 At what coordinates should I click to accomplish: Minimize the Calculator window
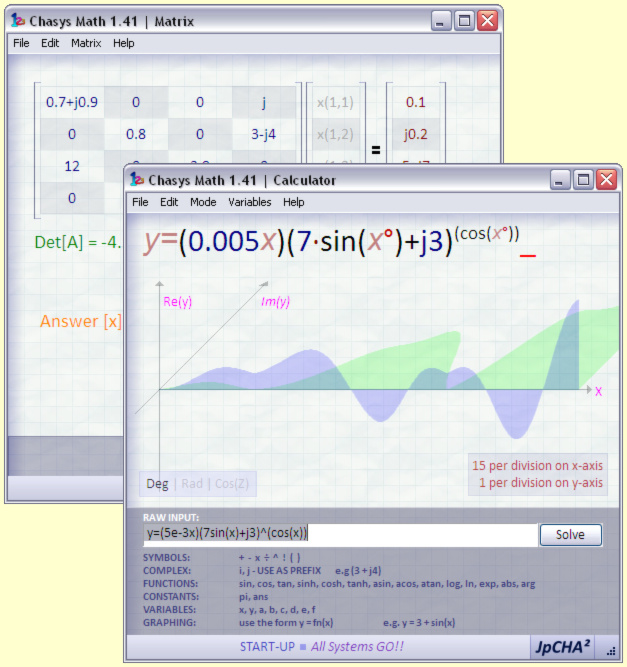tap(559, 180)
